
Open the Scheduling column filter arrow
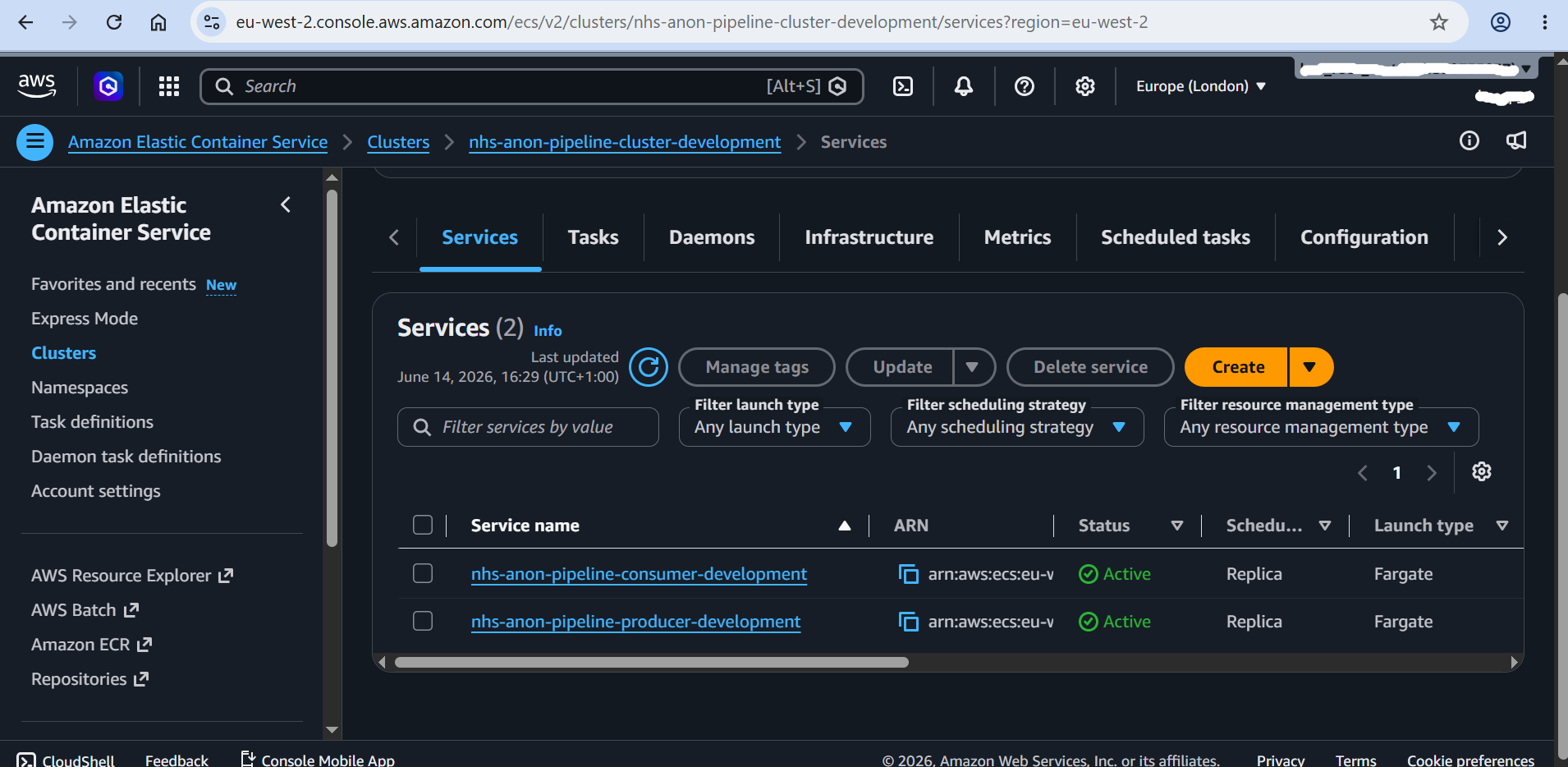tap(1325, 526)
